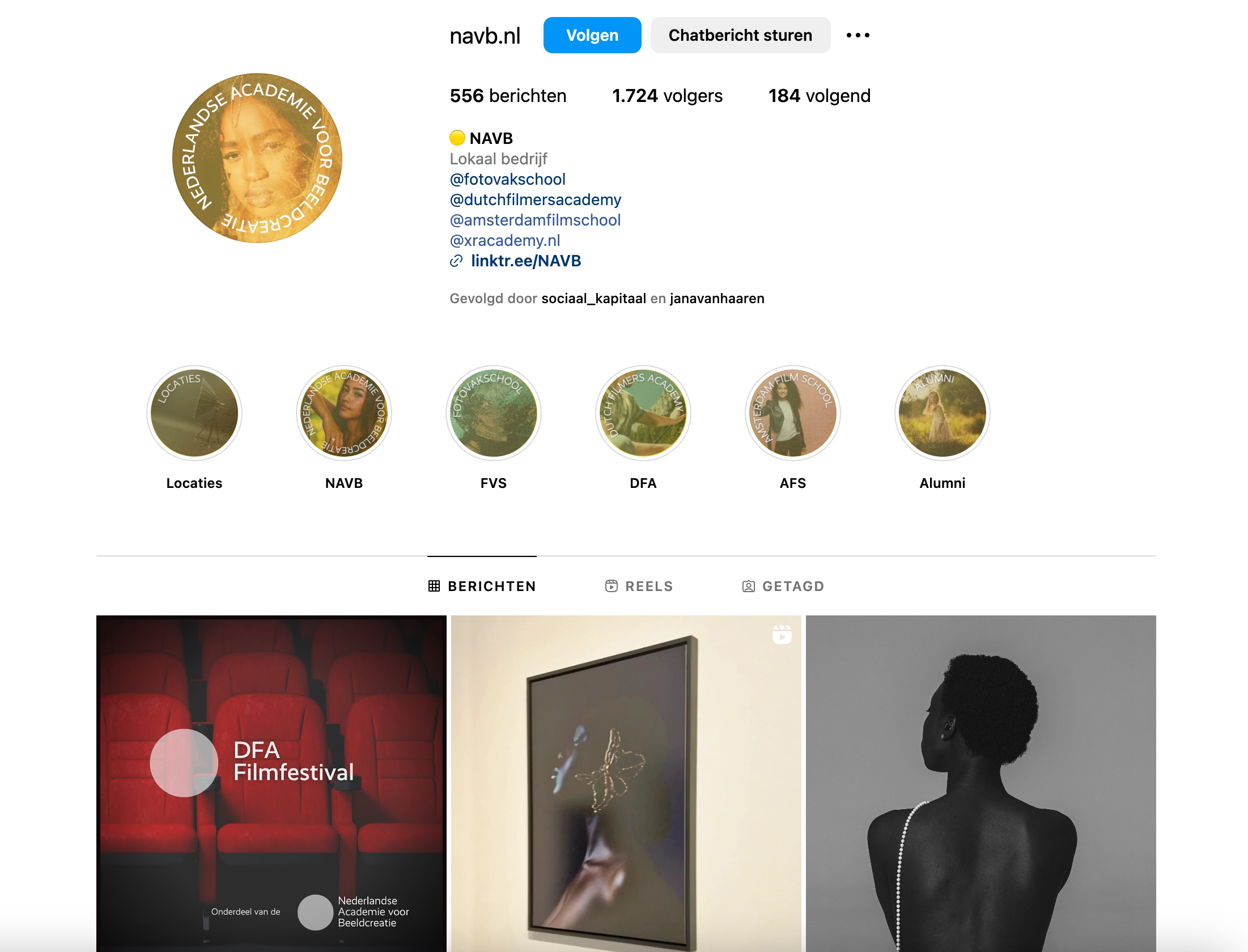Select the Berichten tab
This screenshot has height=952, width=1248.
click(482, 586)
